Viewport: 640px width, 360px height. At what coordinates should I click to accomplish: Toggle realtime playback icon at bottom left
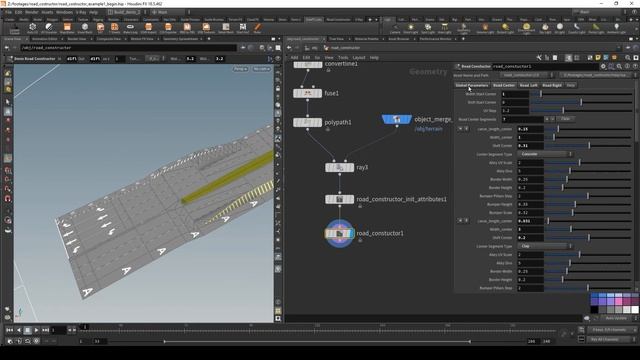10,341
